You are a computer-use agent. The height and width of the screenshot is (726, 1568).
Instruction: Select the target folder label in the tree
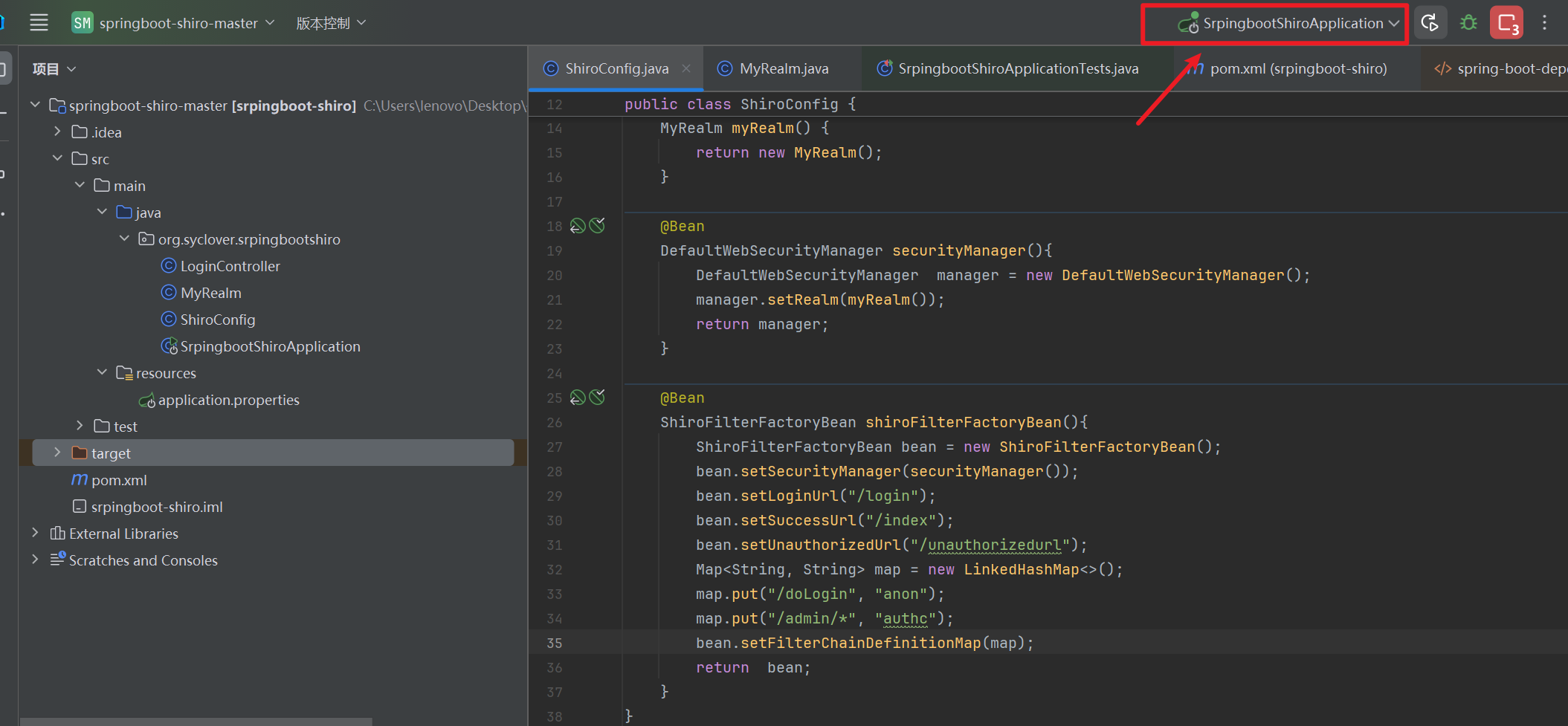click(111, 453)
